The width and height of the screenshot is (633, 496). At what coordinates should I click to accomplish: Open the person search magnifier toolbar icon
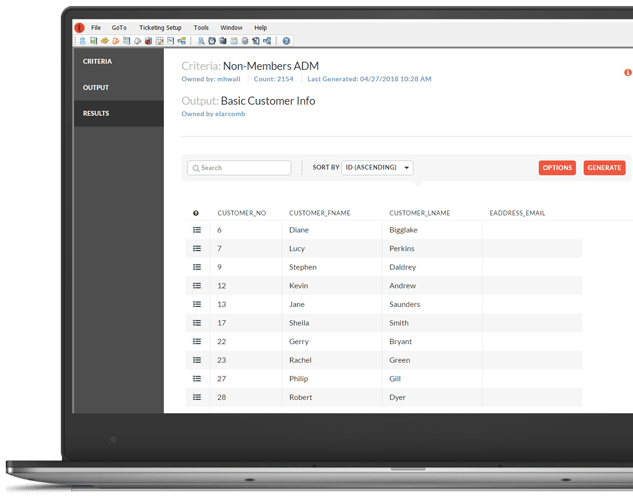(x=201, y=41)
